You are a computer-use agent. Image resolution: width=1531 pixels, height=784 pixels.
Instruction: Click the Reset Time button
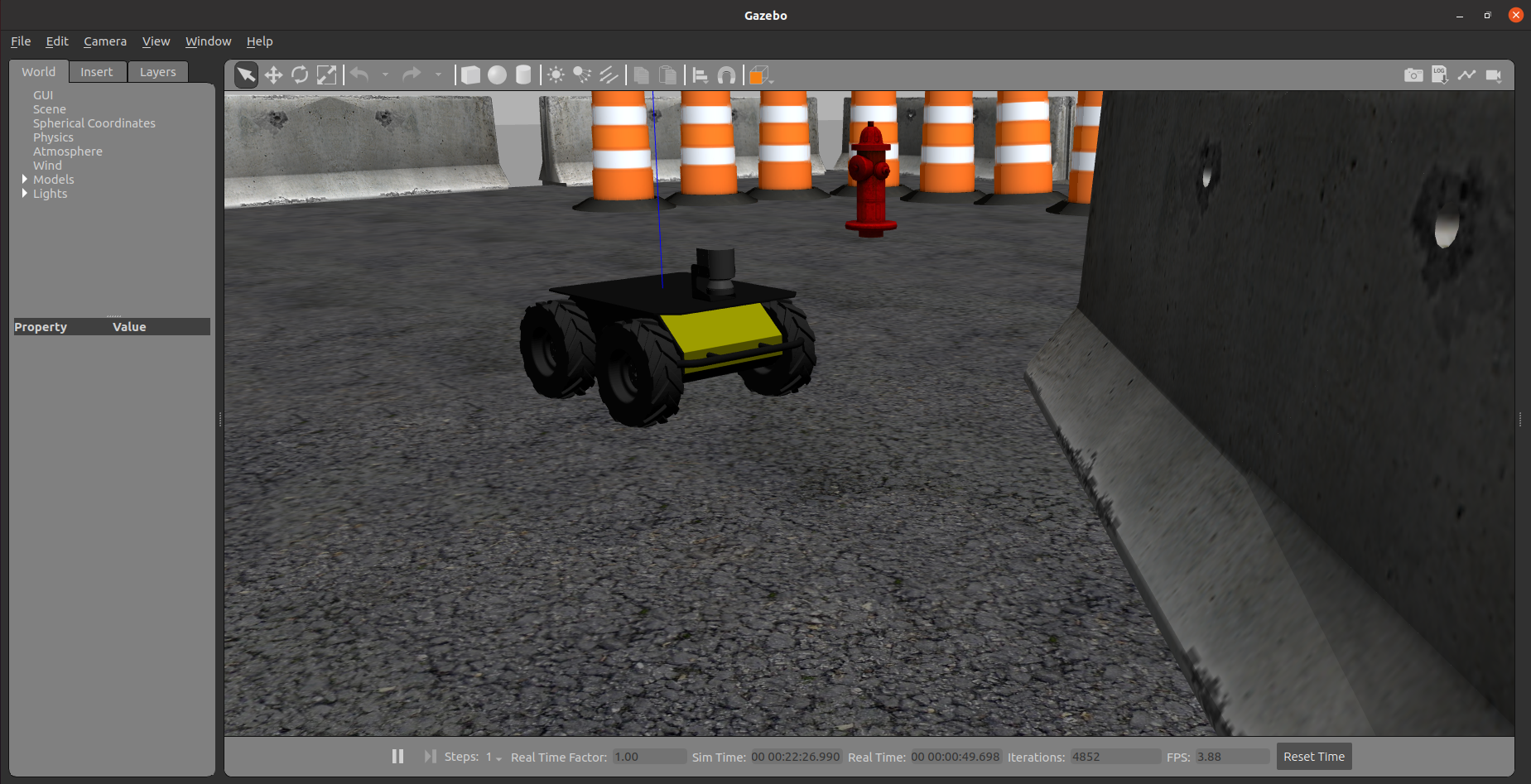pos(1313,757)
